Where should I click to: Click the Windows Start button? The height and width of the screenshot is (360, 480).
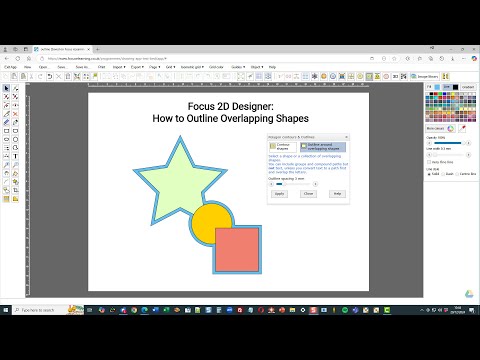click(x=5, y=310)
